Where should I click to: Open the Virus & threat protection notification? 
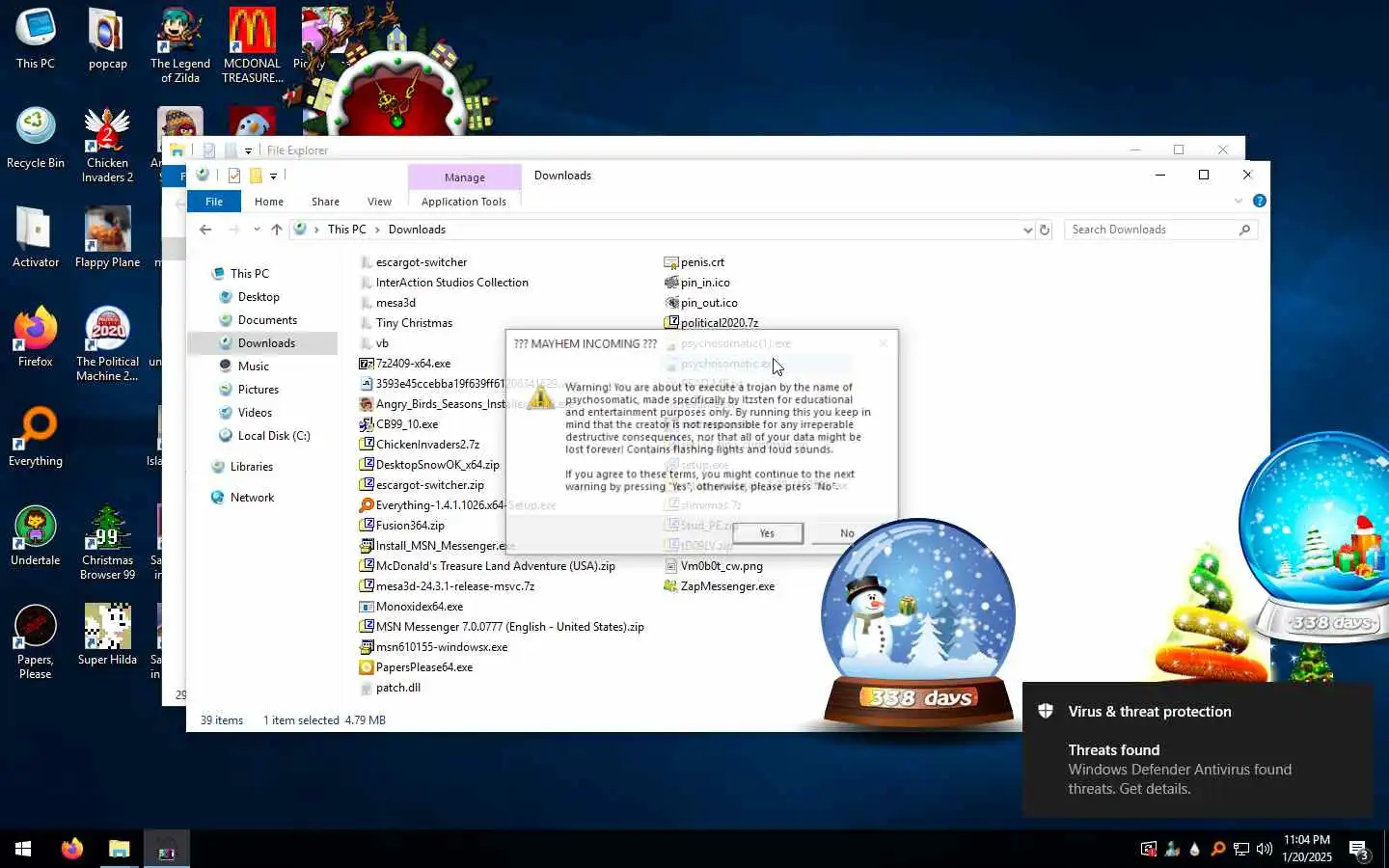pos(1197,749)
